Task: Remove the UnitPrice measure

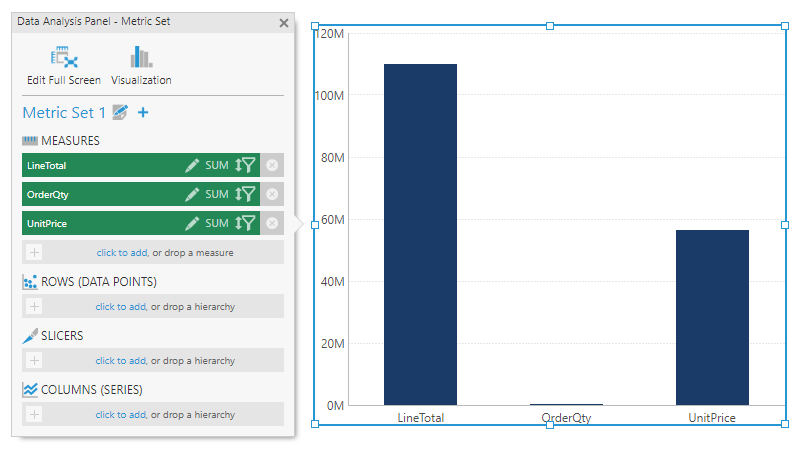Action: 272,223
